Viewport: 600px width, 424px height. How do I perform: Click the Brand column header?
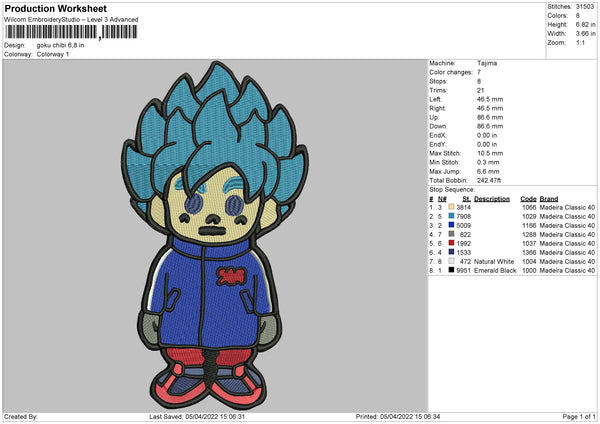coord(549,199)
